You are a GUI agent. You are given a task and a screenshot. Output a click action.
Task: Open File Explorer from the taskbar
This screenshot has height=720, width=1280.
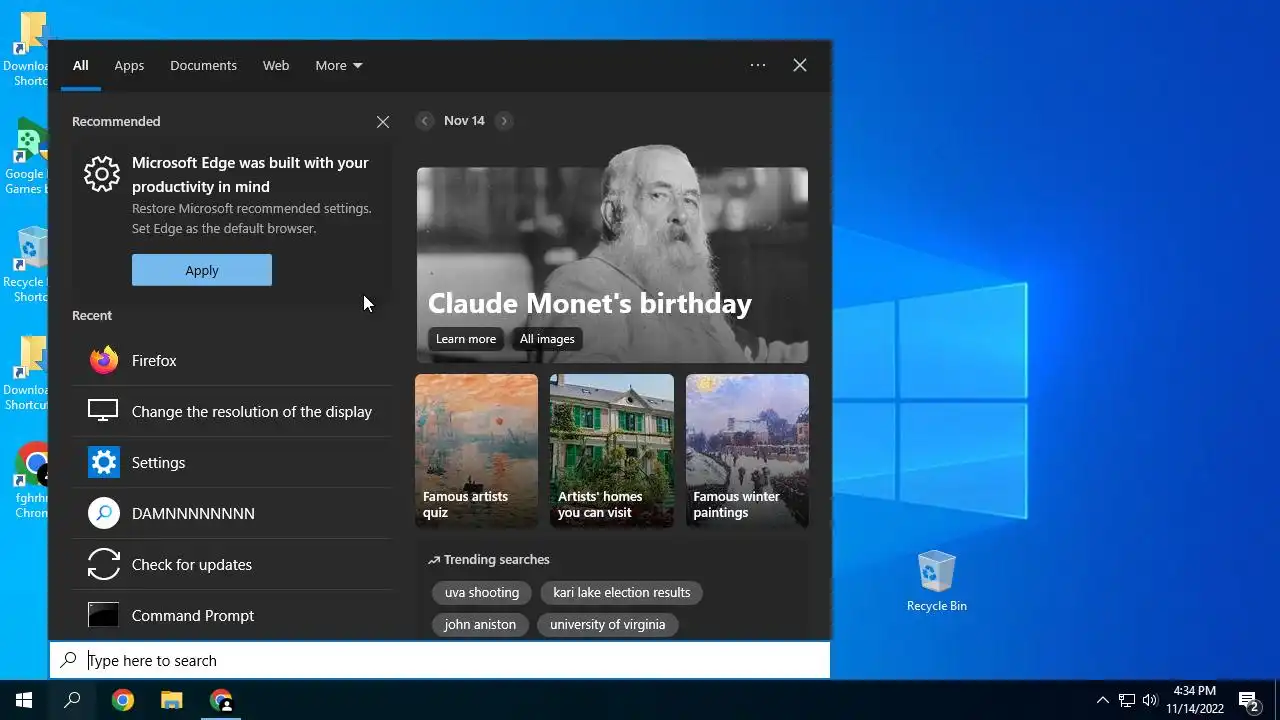coord(172,700)
